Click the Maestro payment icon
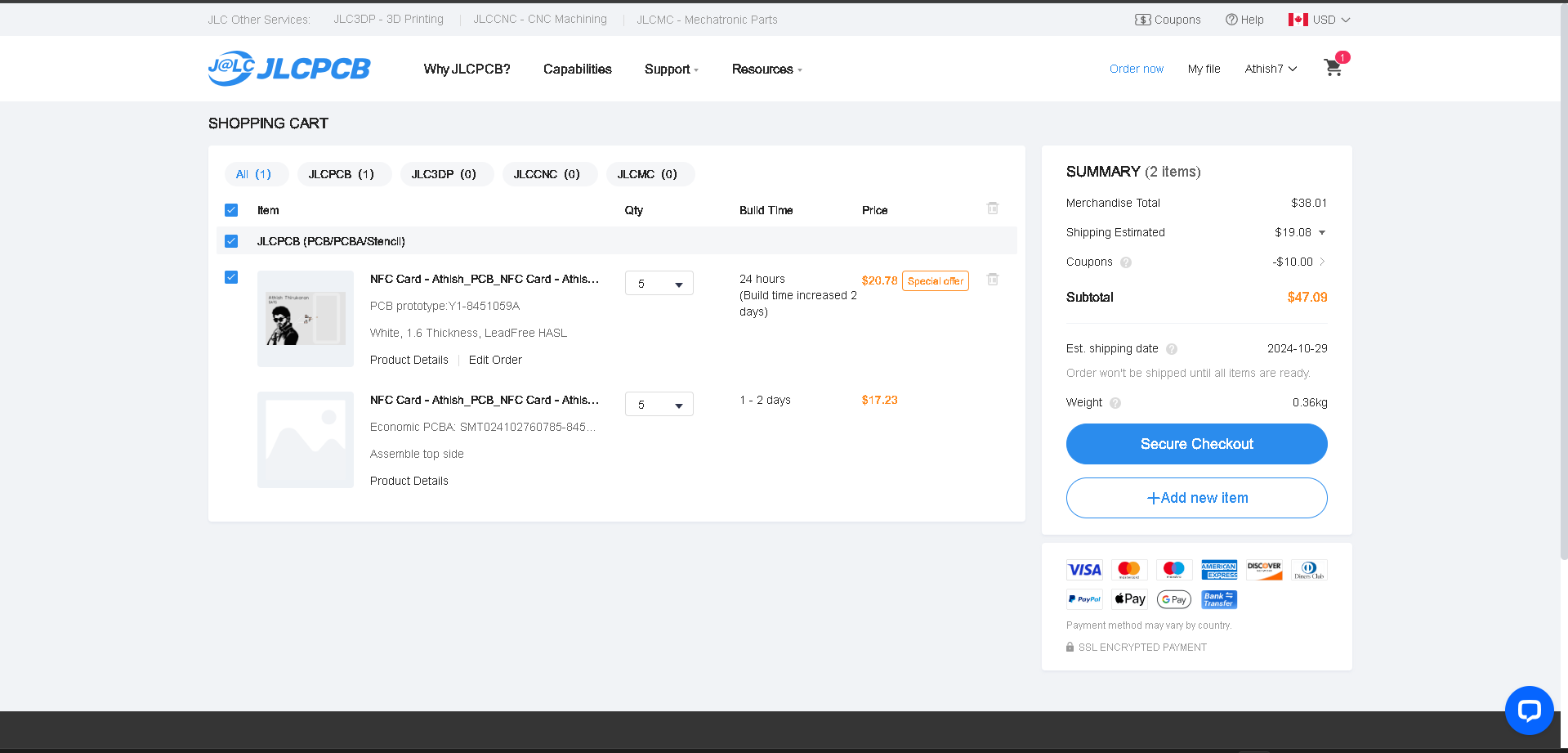The height and width of the screenshot is (753, 1568). 1174,570
